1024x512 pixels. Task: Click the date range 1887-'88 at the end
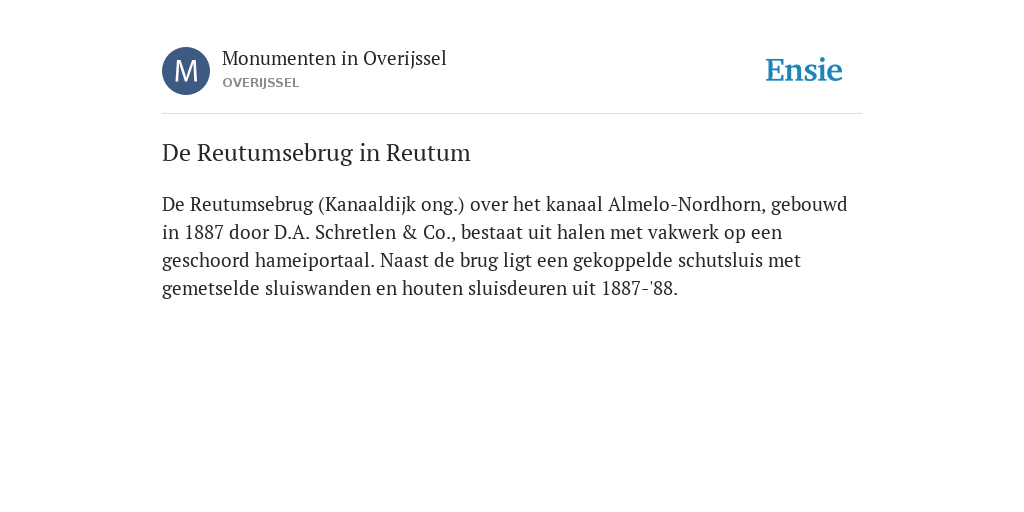[x=639, y=289]
